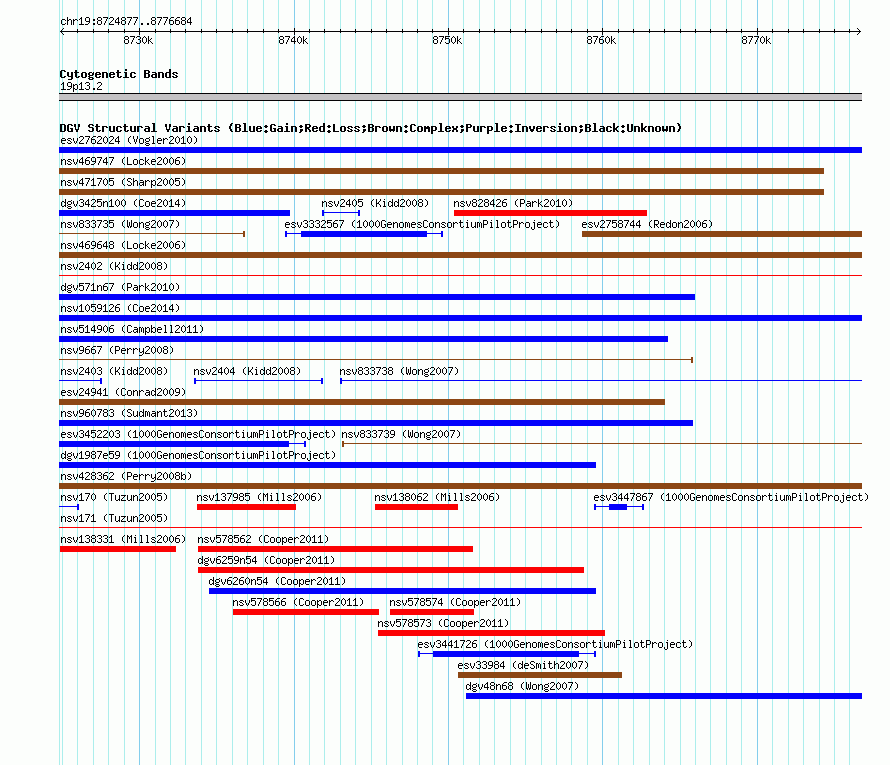Select the esv3447867 blue feature bar
The image size is (890, 765).
pos(619,507)
